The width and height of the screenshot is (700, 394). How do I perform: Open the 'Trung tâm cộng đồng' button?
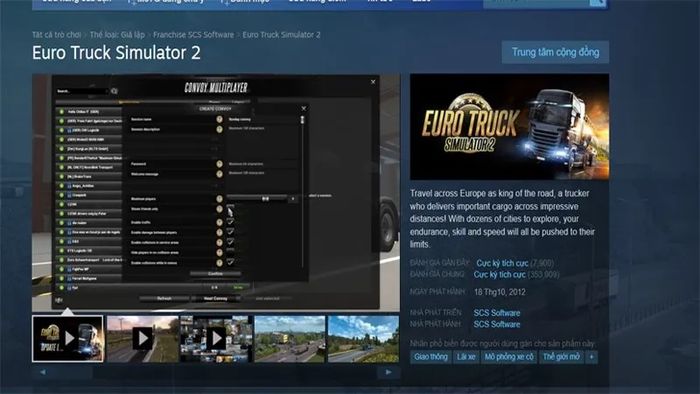555,52
